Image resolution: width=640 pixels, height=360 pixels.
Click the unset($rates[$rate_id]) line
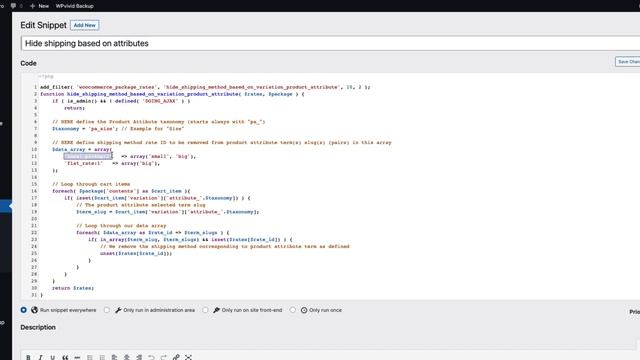click(x=136, y=253)
